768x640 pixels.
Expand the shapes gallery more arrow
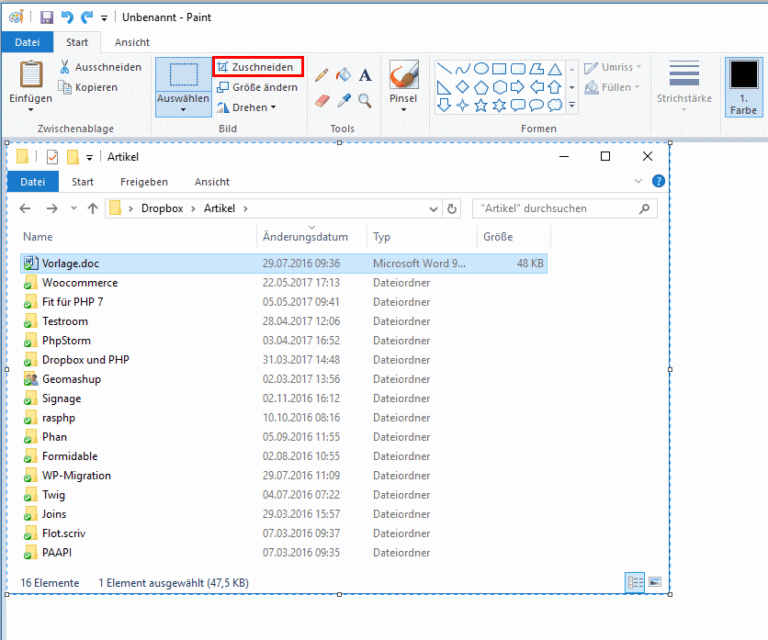point(572,105)
